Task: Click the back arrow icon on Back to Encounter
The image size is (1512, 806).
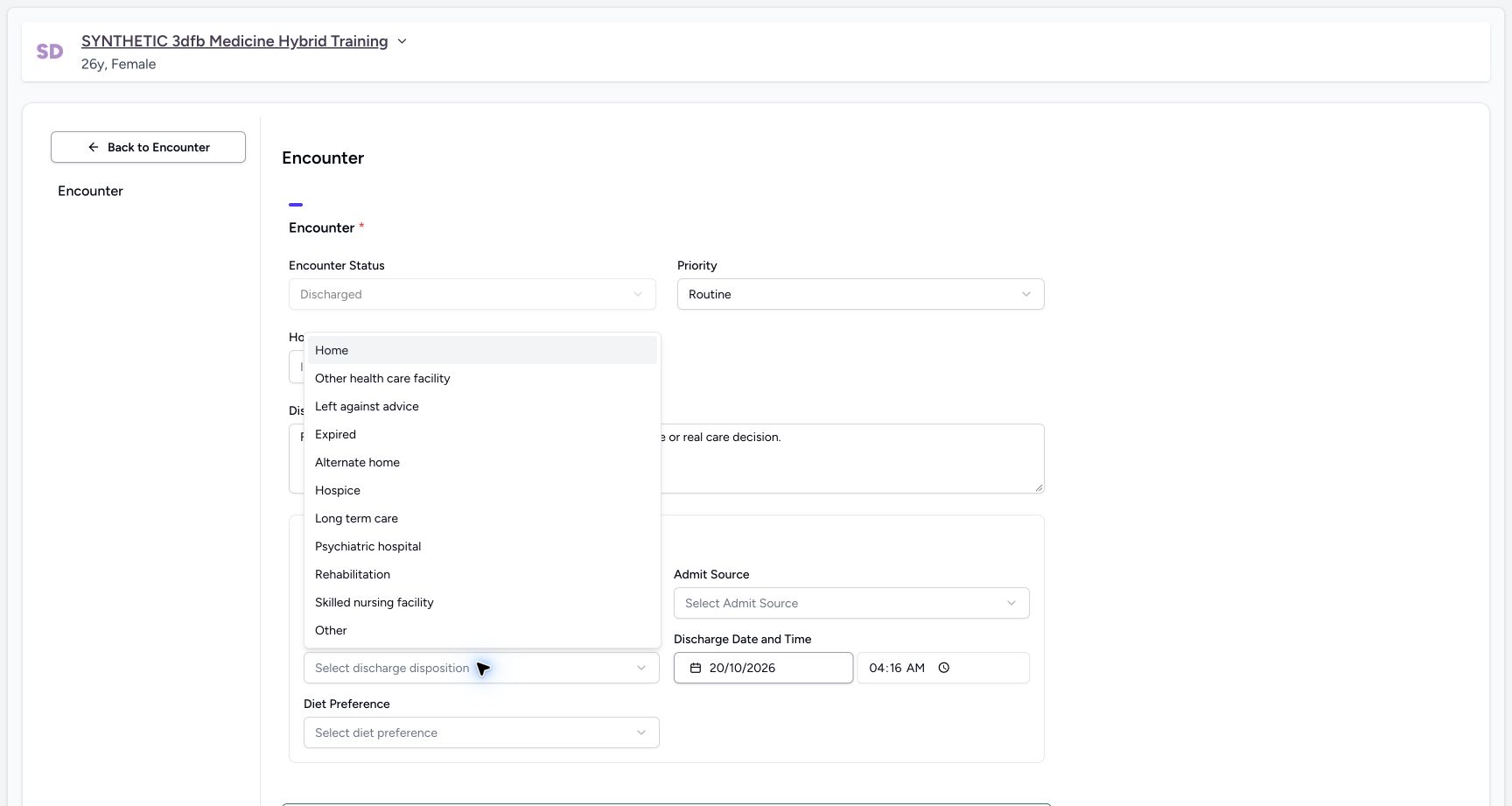Action: (94, 147)
